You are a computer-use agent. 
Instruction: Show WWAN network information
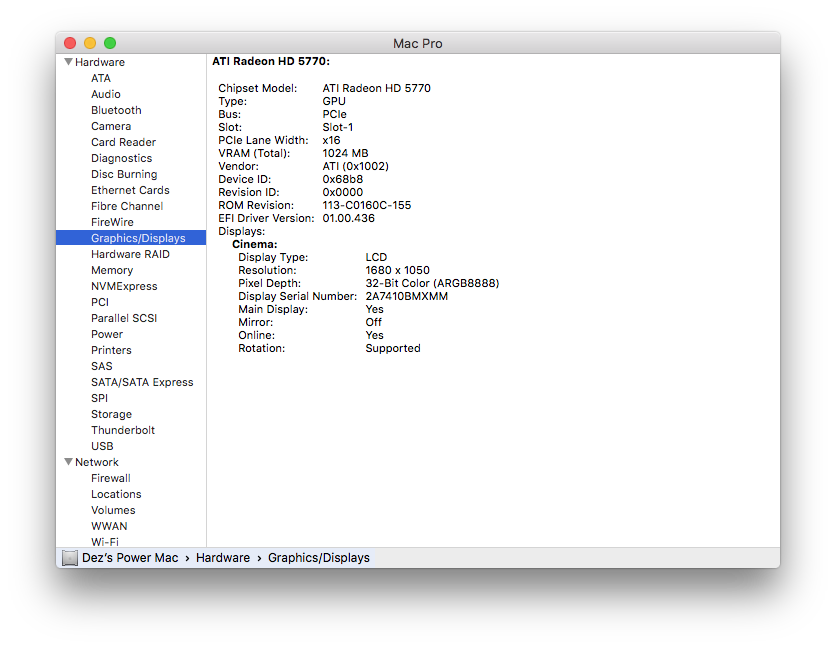109,526
